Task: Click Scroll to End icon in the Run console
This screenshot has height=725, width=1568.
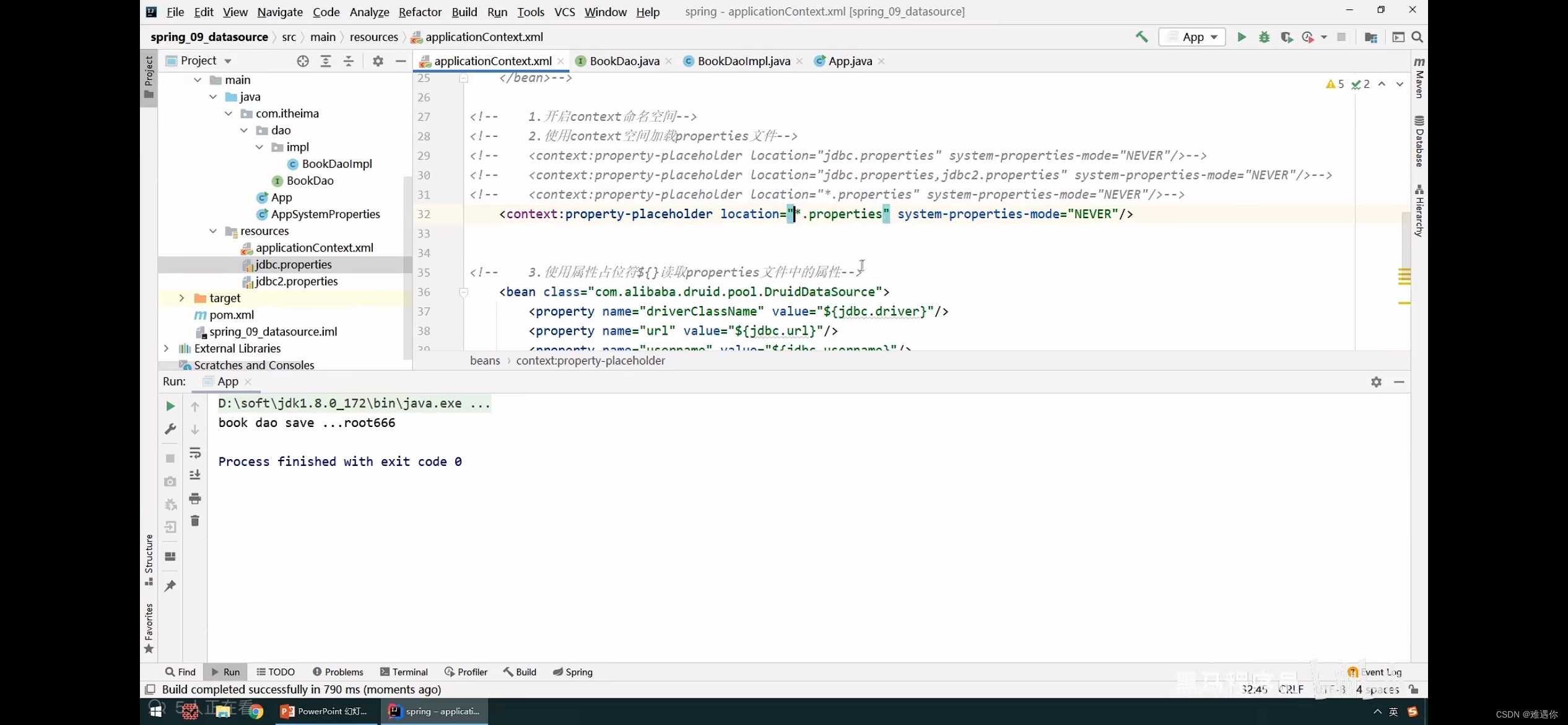Action: pyautogui.click(x=195, y=475)
